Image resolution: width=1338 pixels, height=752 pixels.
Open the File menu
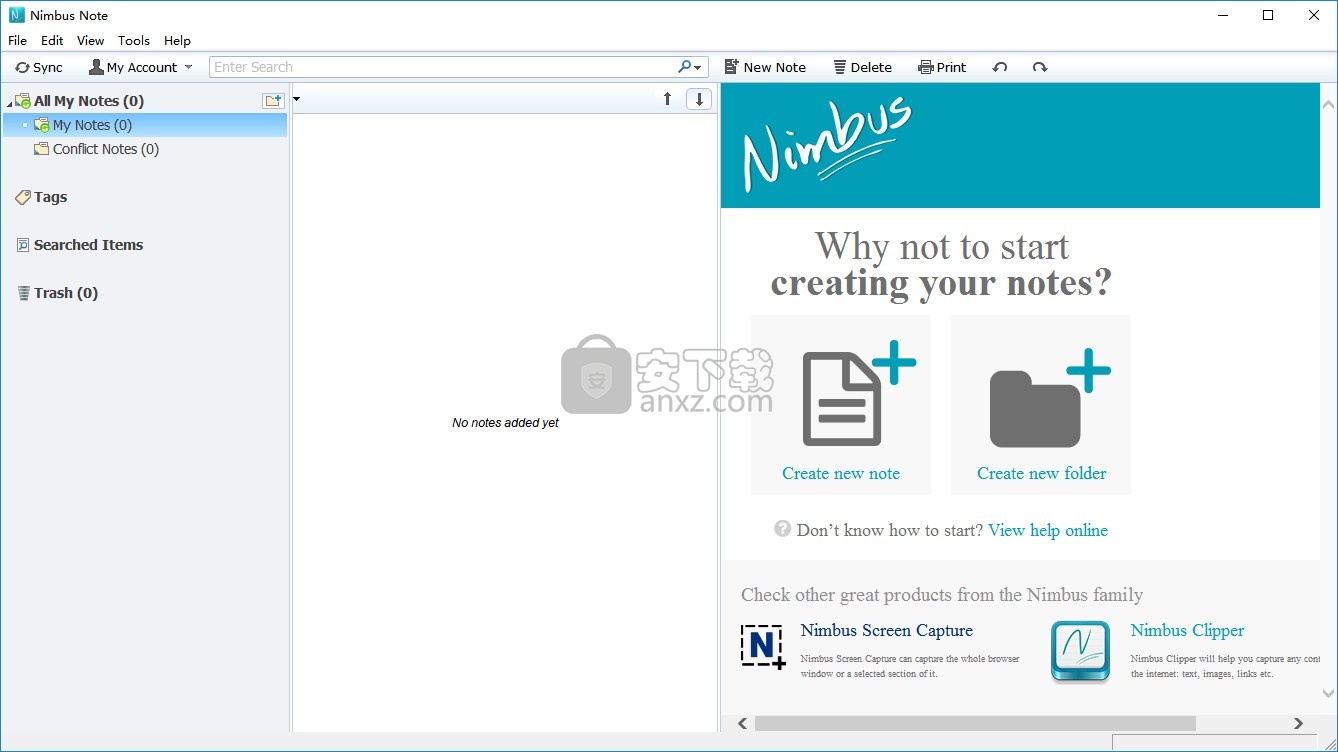(17, 41)
